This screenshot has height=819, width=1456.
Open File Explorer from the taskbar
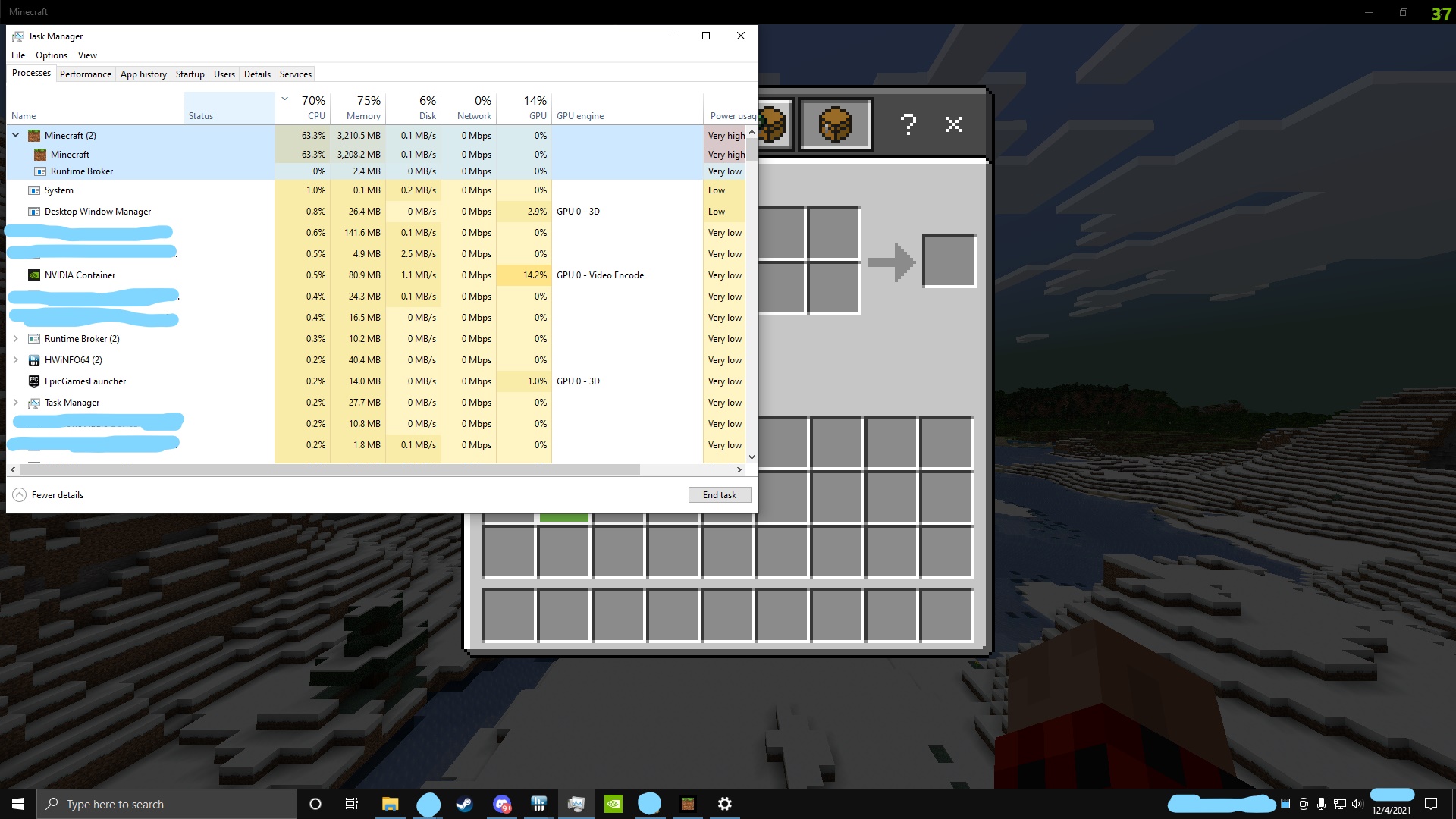(x=390, y=804)
